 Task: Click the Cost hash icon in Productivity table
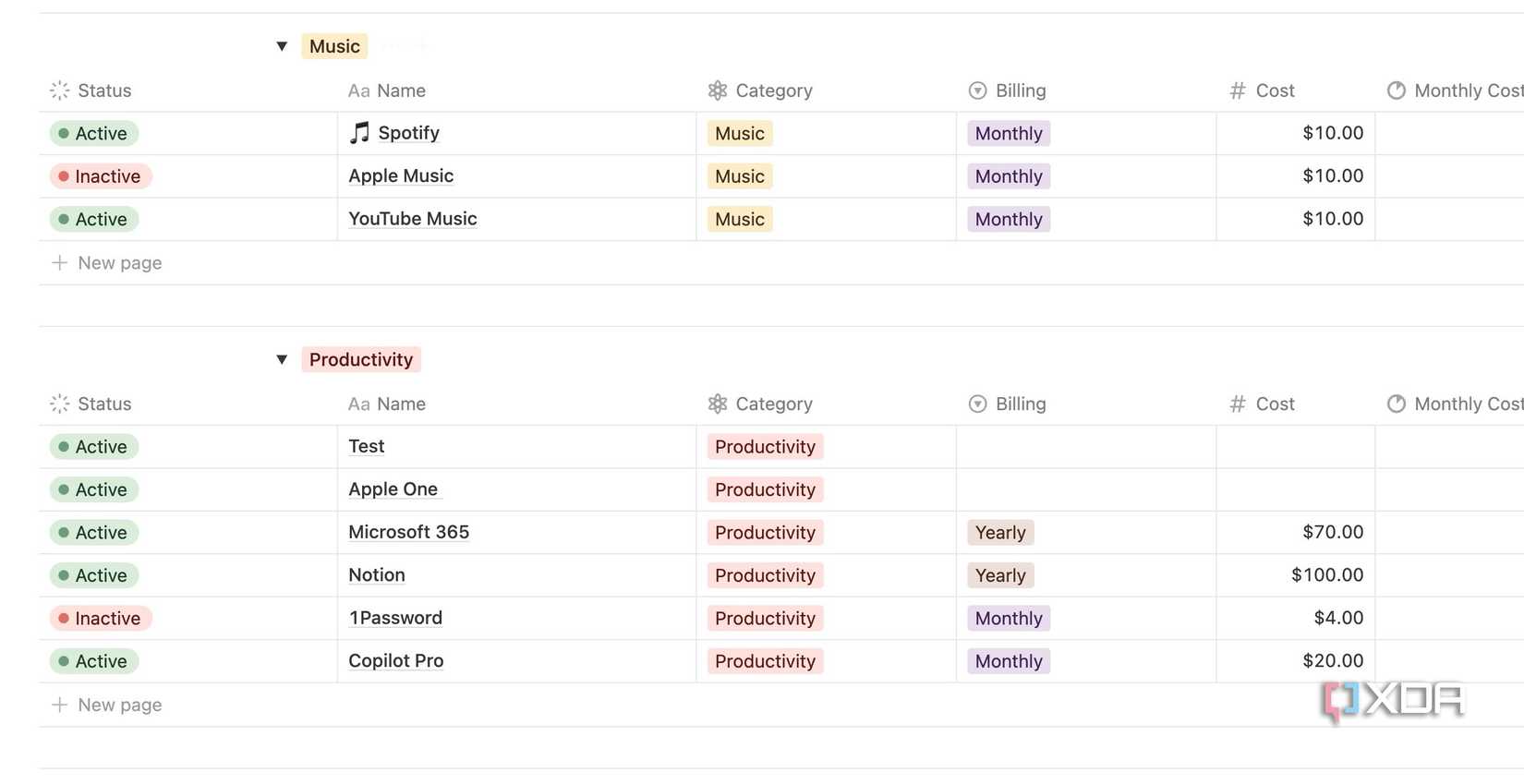[1238, 404]
